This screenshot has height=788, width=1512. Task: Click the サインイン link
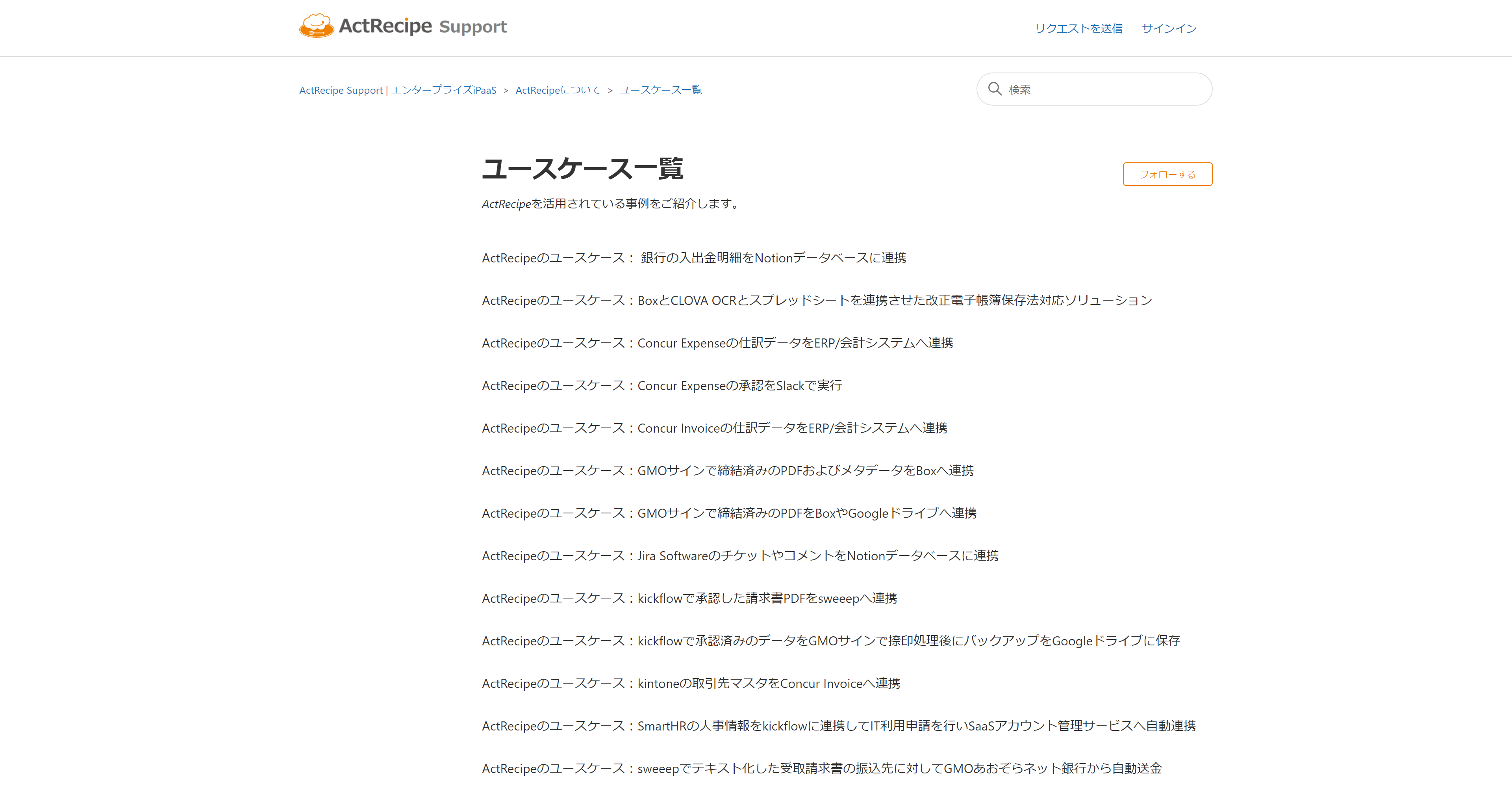pos(1169,28)
